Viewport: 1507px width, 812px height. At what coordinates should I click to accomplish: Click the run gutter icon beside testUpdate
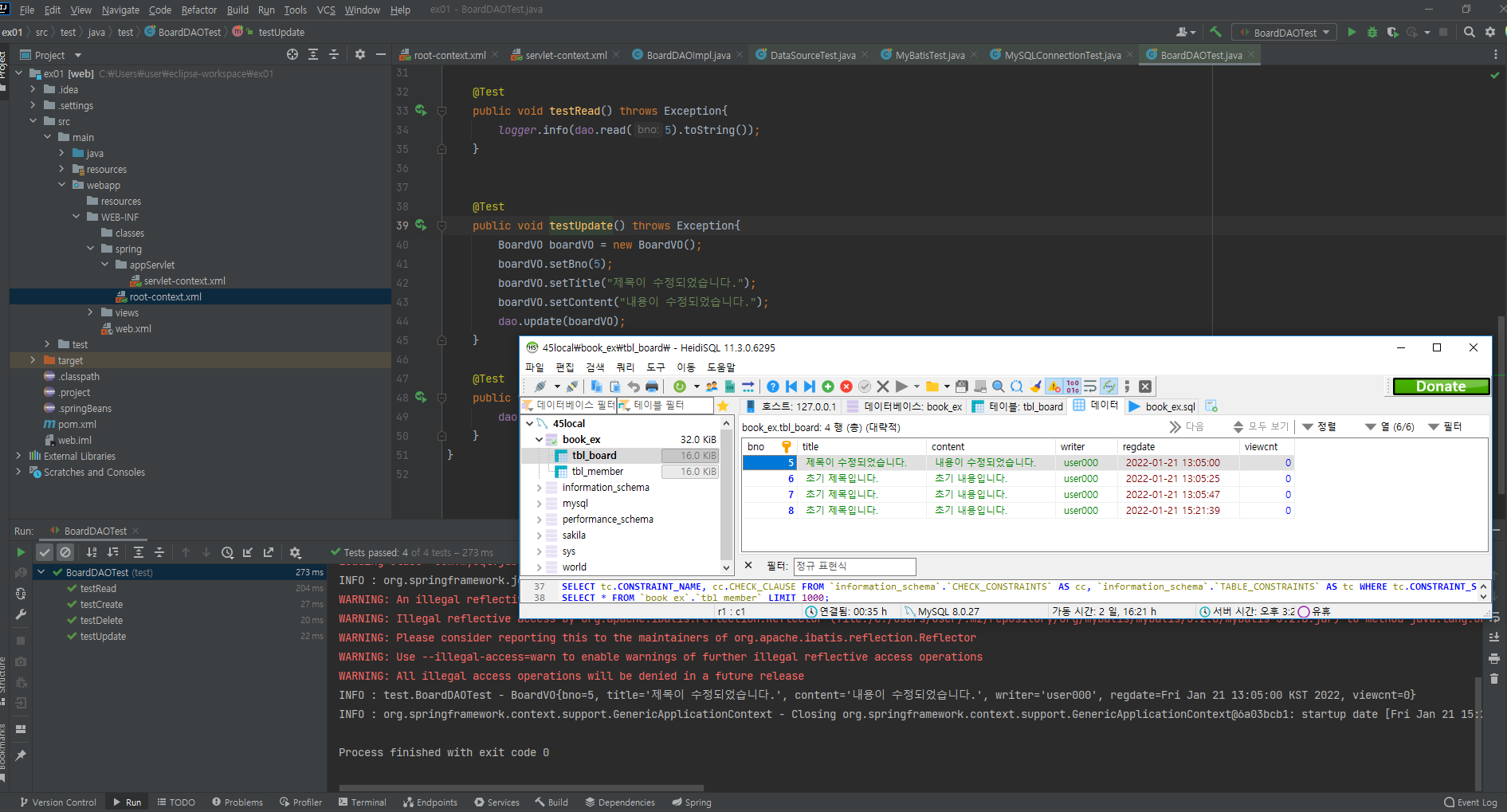421,226
